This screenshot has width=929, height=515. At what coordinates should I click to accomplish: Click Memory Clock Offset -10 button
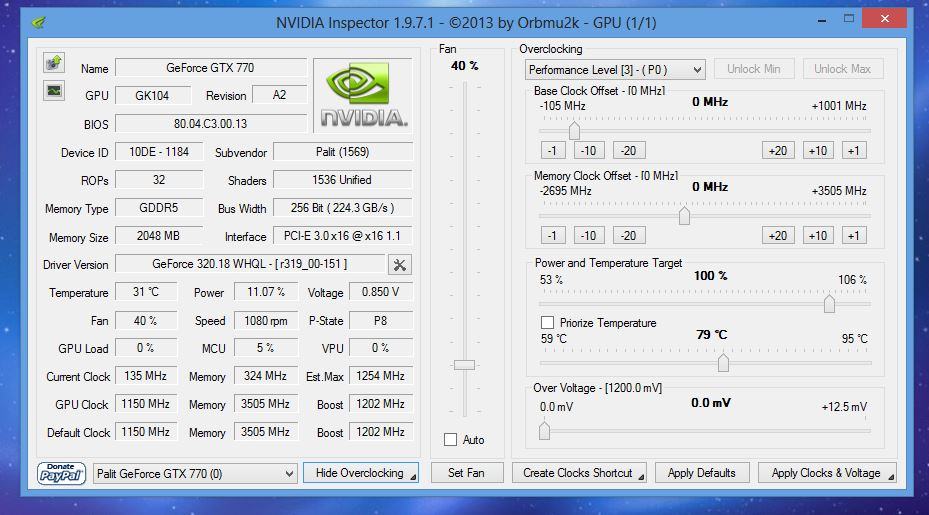[589, 236]
